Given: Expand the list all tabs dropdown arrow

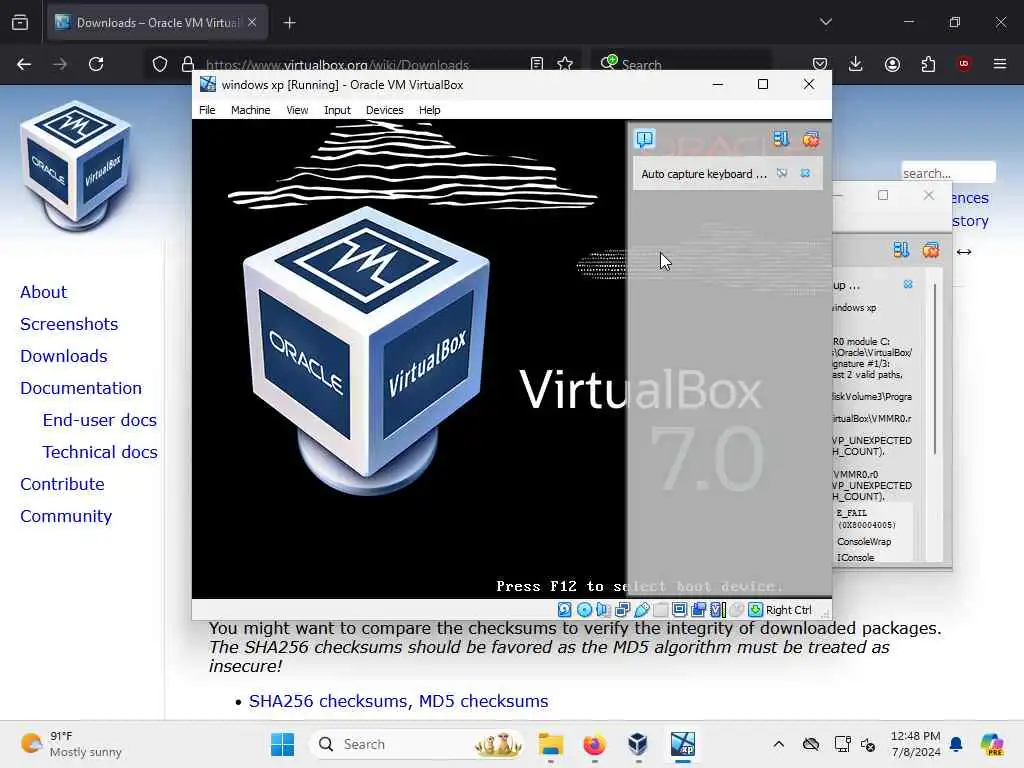Looking at the screenshot, I should [x=825, y=22].
